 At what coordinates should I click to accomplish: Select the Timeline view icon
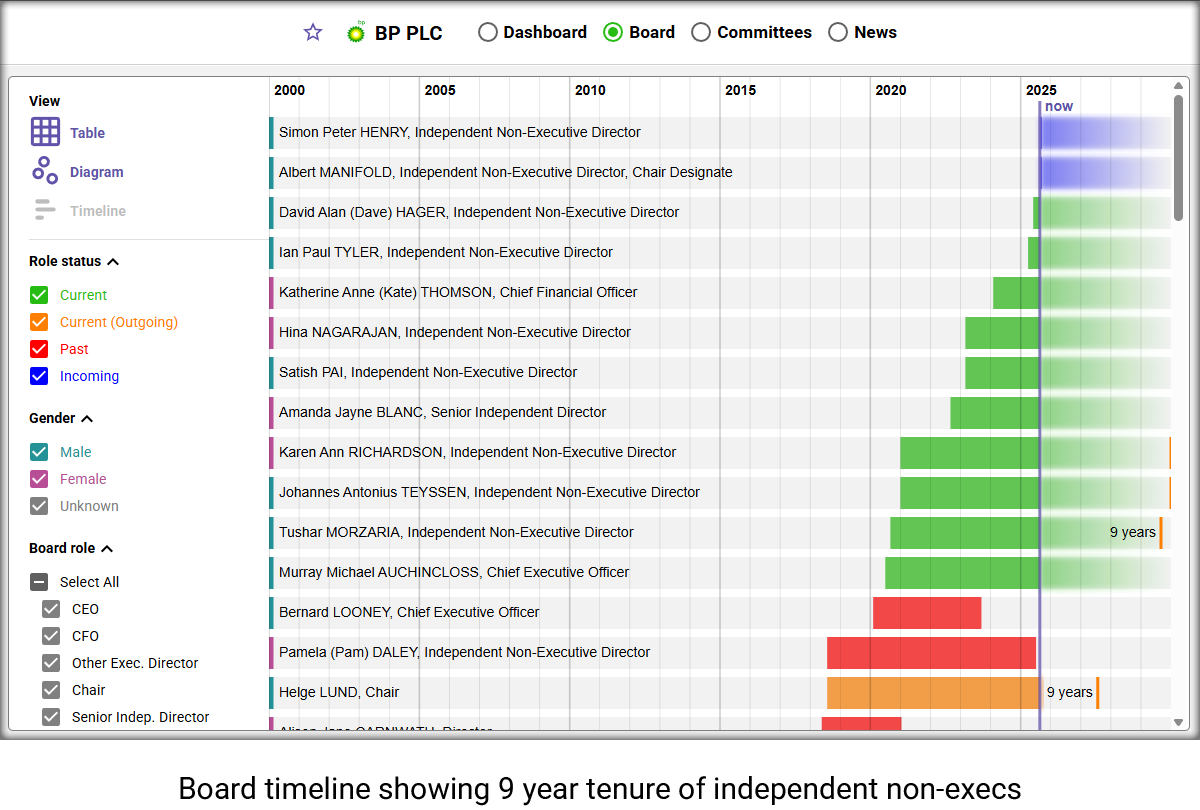[45, 210]
